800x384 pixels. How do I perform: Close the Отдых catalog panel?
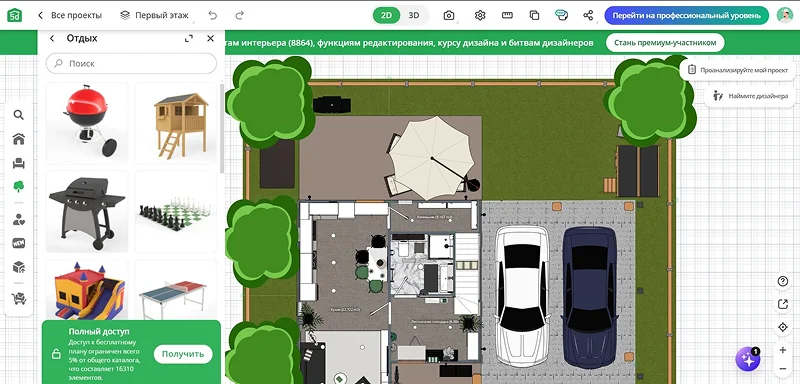tap(210, 38)
